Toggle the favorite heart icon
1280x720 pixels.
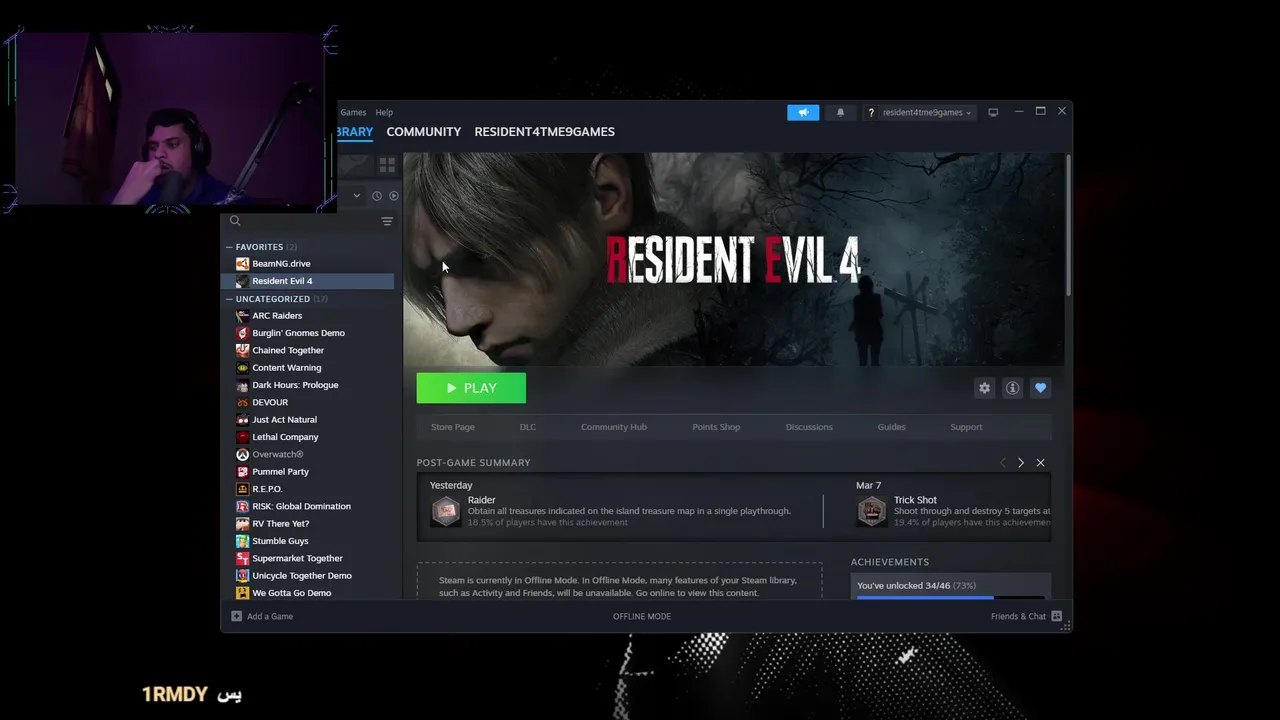click(x=1040, y=388)
